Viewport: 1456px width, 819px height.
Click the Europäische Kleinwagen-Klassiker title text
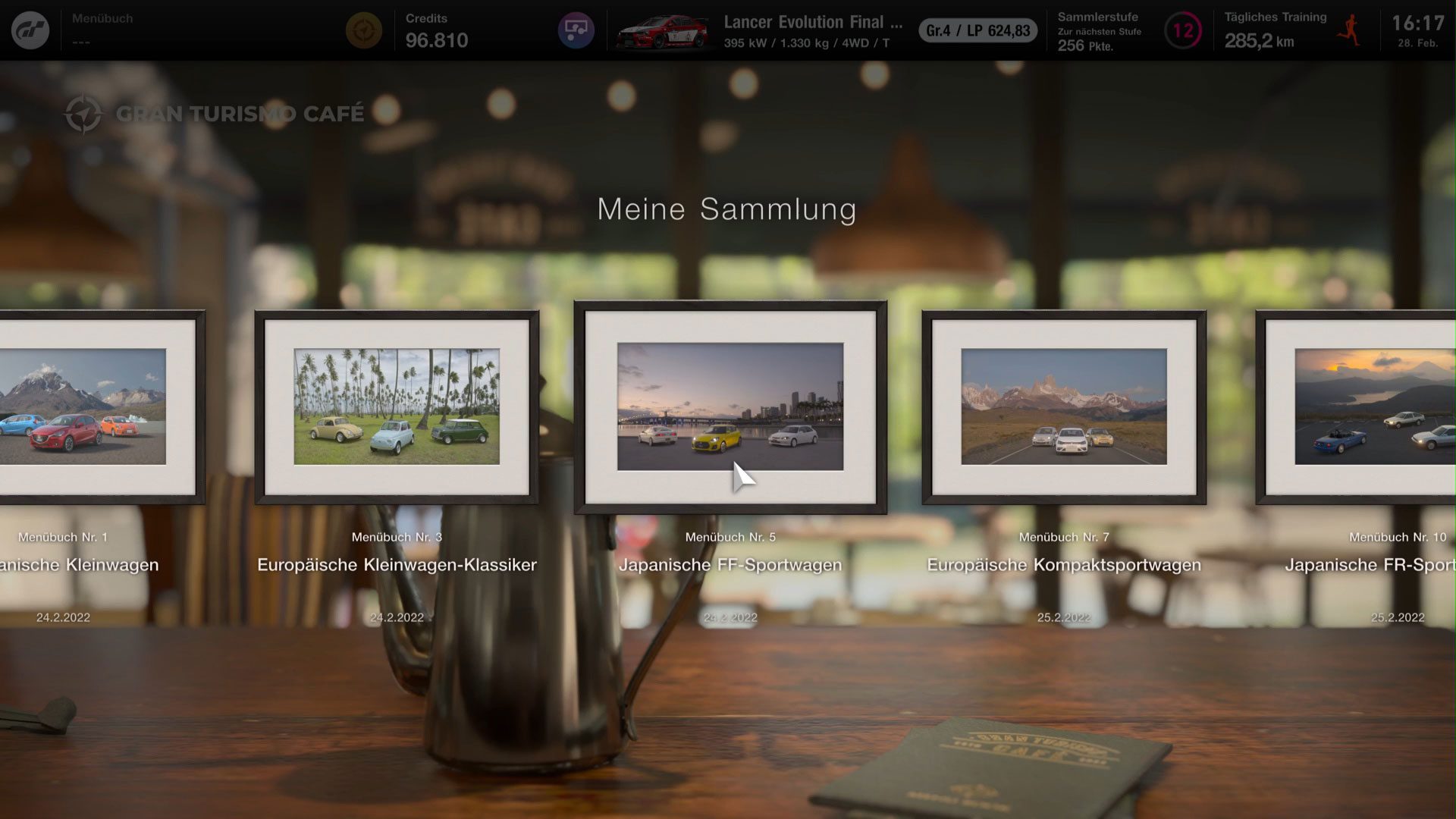click(x=397, y=565)
